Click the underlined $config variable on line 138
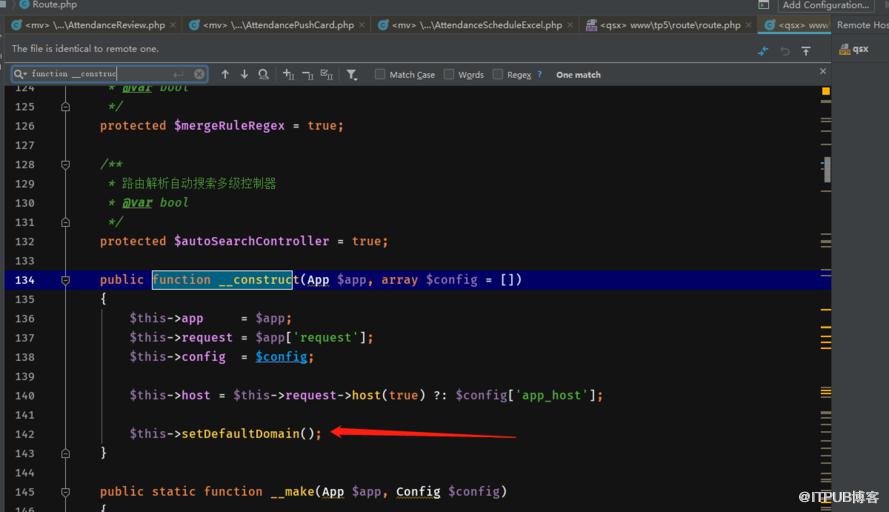Image resolution: width=889 pixels, height=512 pixels. (281, 357)
